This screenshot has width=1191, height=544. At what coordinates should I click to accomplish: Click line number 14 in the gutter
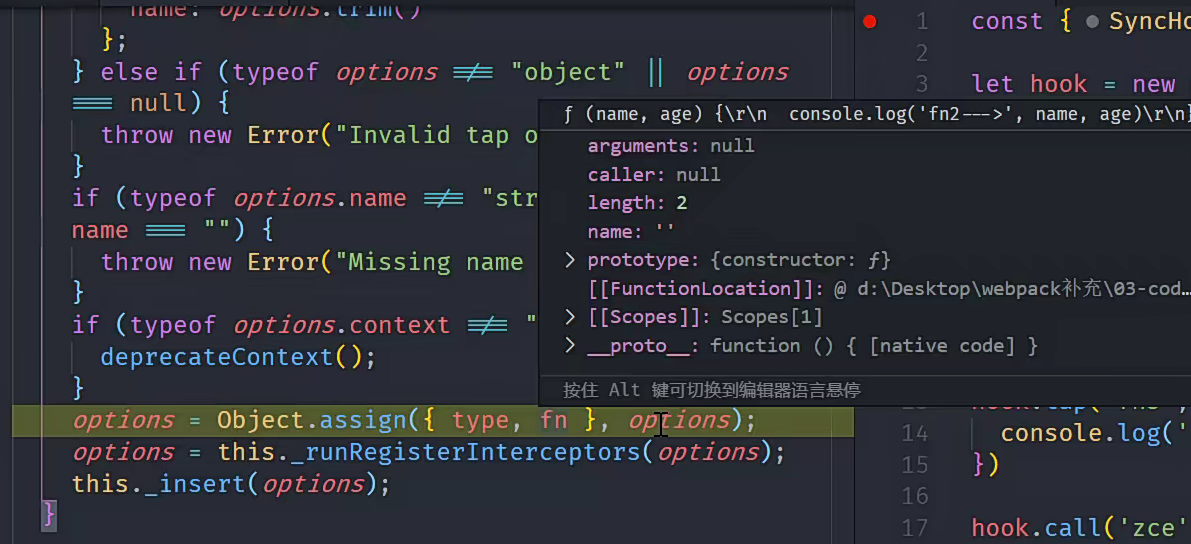pos(915,433)
